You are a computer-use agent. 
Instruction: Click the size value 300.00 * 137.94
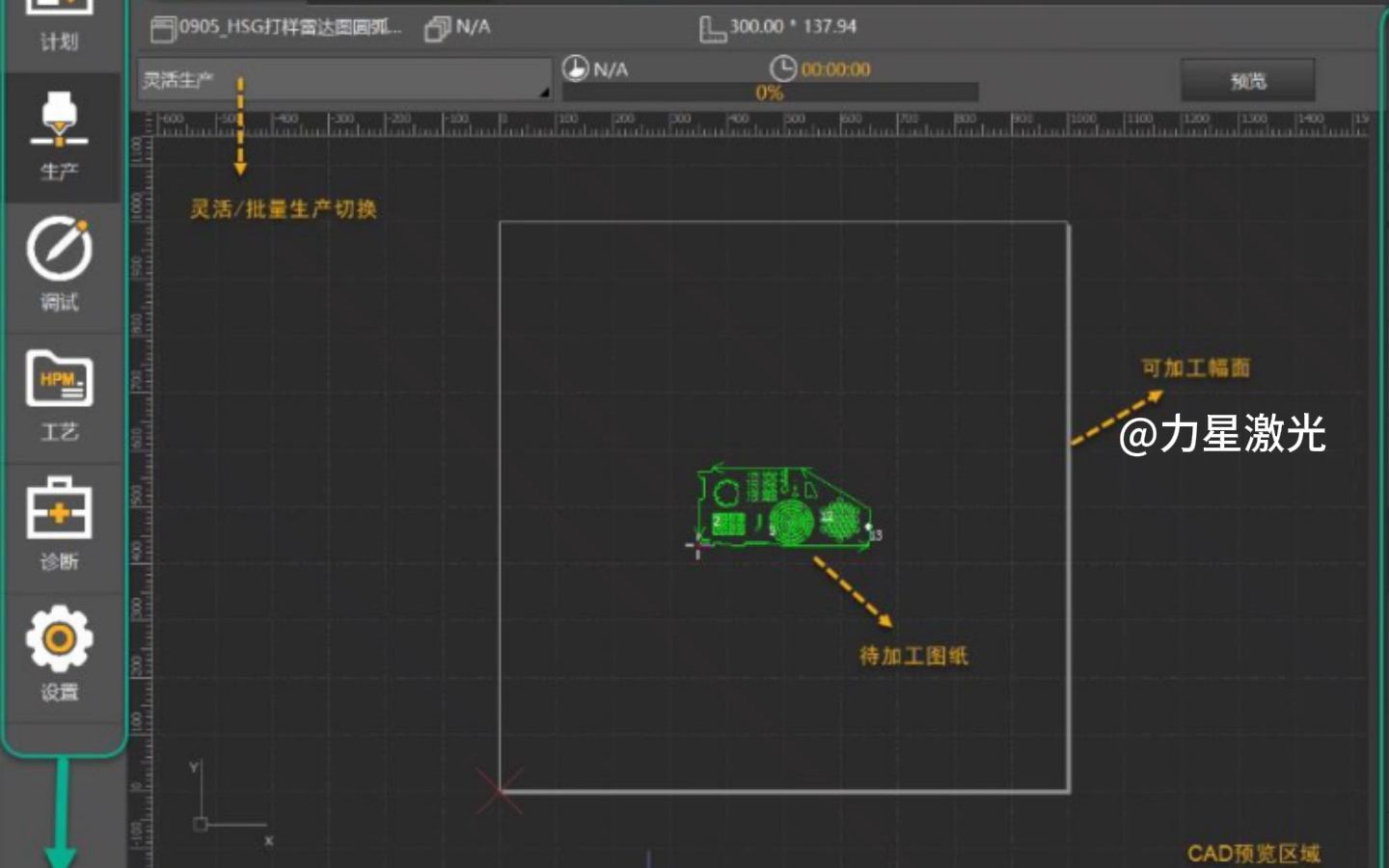793,27
